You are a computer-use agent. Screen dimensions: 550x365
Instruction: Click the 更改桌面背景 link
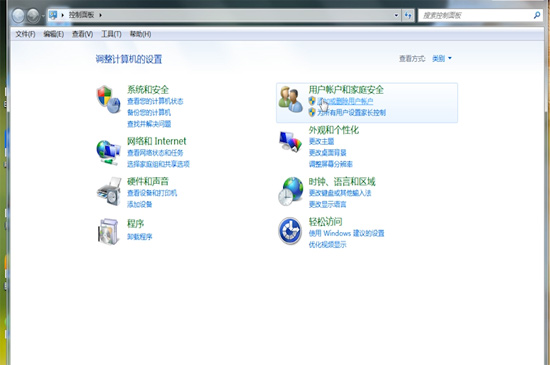pyautogui.click(x=328, y=153)
